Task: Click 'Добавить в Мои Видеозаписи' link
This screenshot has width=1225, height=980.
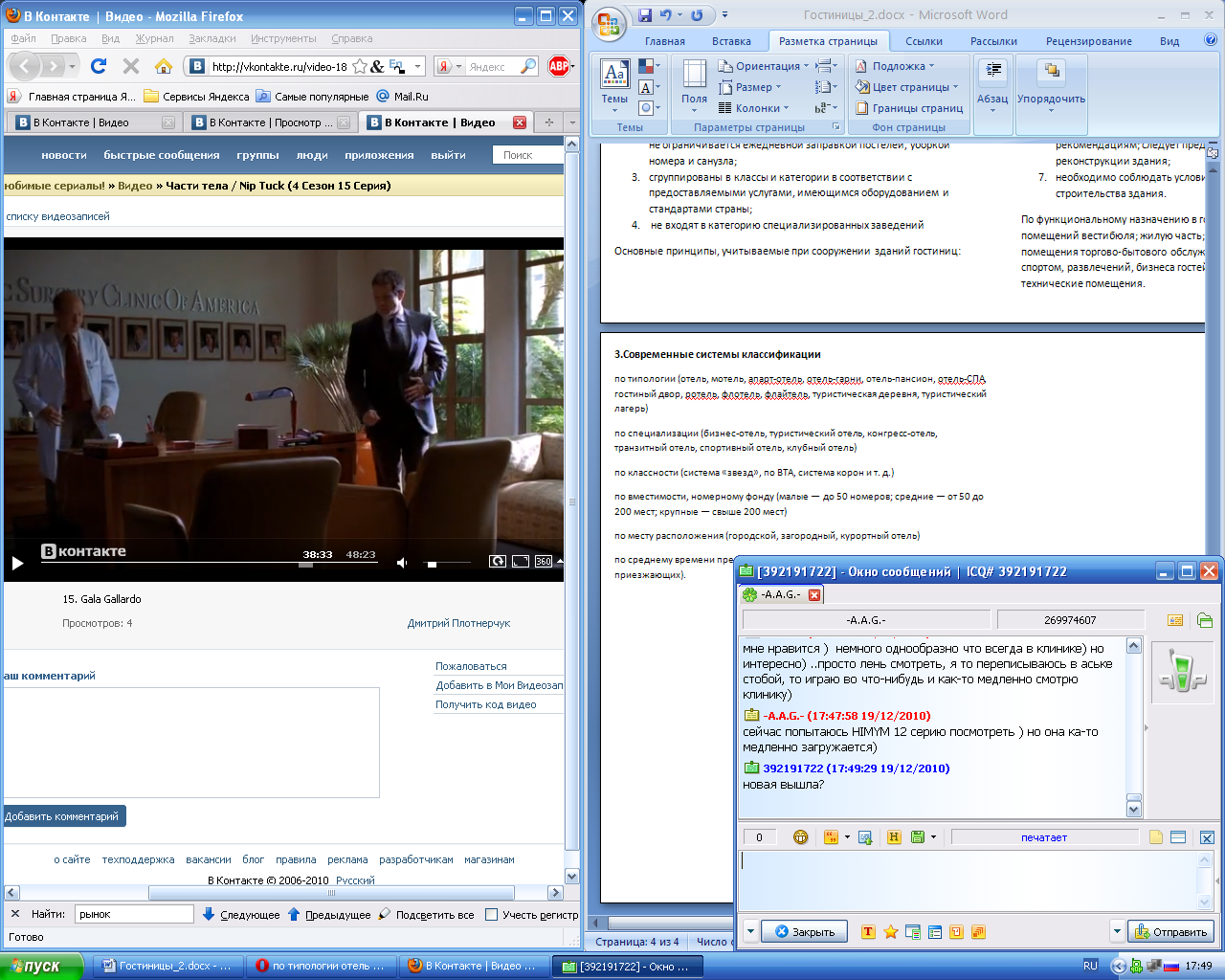Action: pos(499,685)
